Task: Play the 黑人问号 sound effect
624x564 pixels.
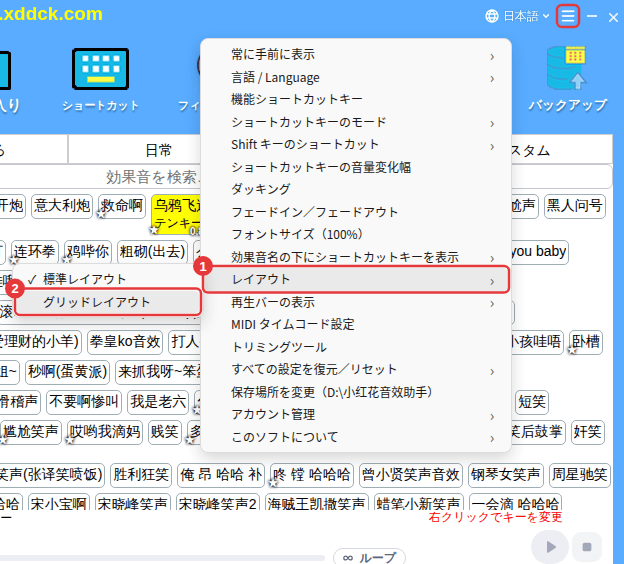Action: coord(574,206)
